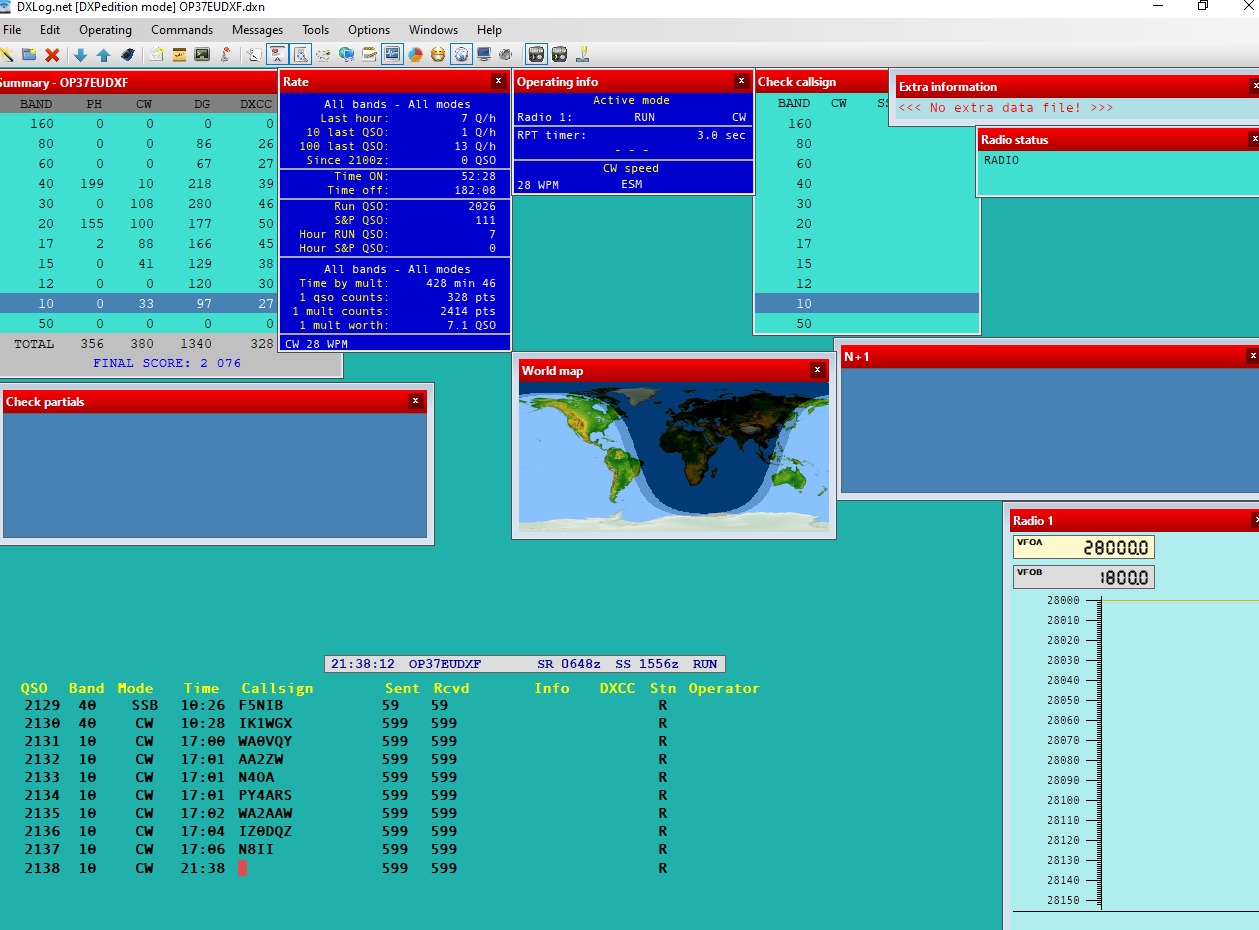The width and height of the screenshot is (1259, 930).
Task: Click the green terminal screen toolbar icon
Action: pos(203,54)
